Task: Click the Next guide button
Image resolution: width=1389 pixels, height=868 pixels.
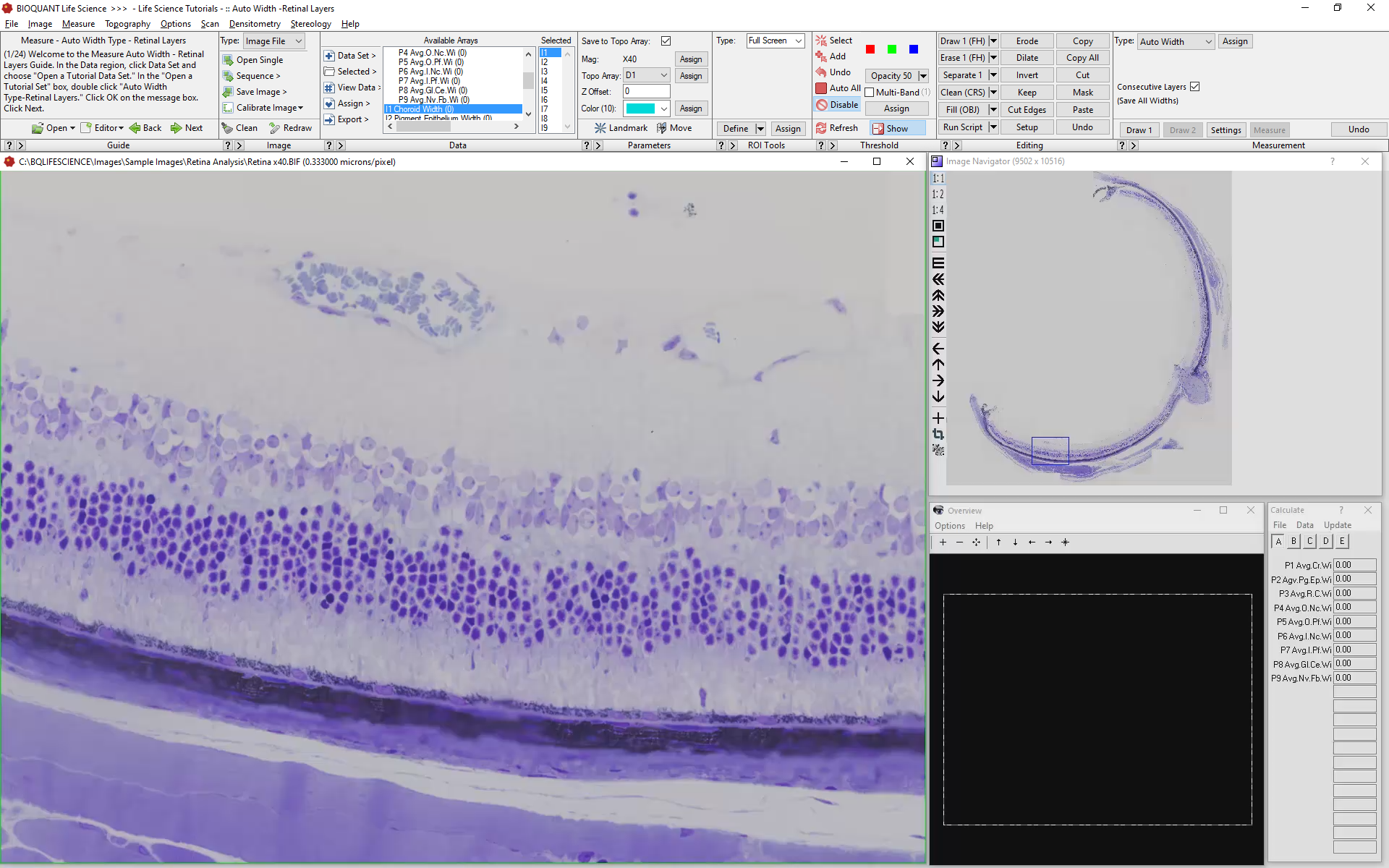Action: coord(187,128)
